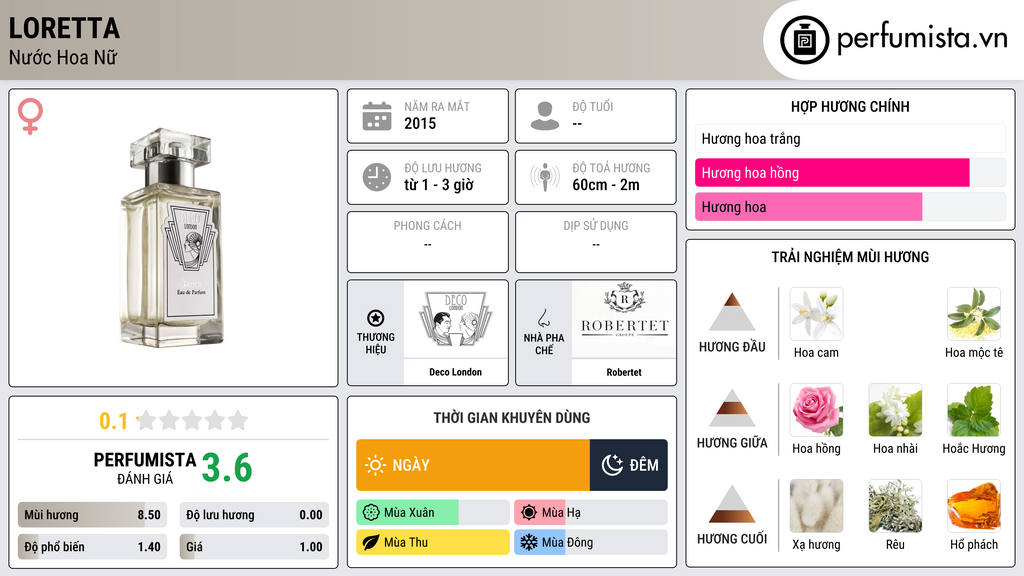
Task: Select the Hoa mộc tê note image
Action: pyautogui.click(x=974, y=314)
